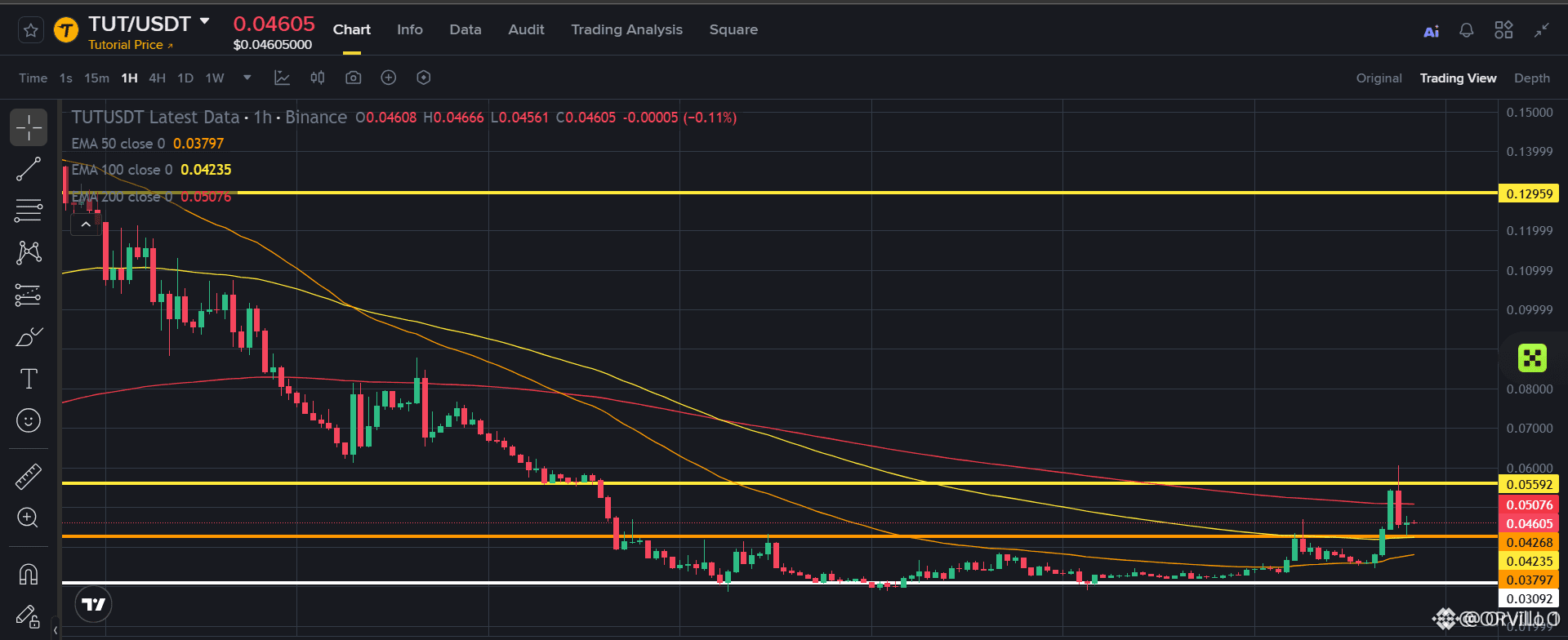Open the emoji icons tool
Viewport: 1568px width, 640px height.
[29, 420]
